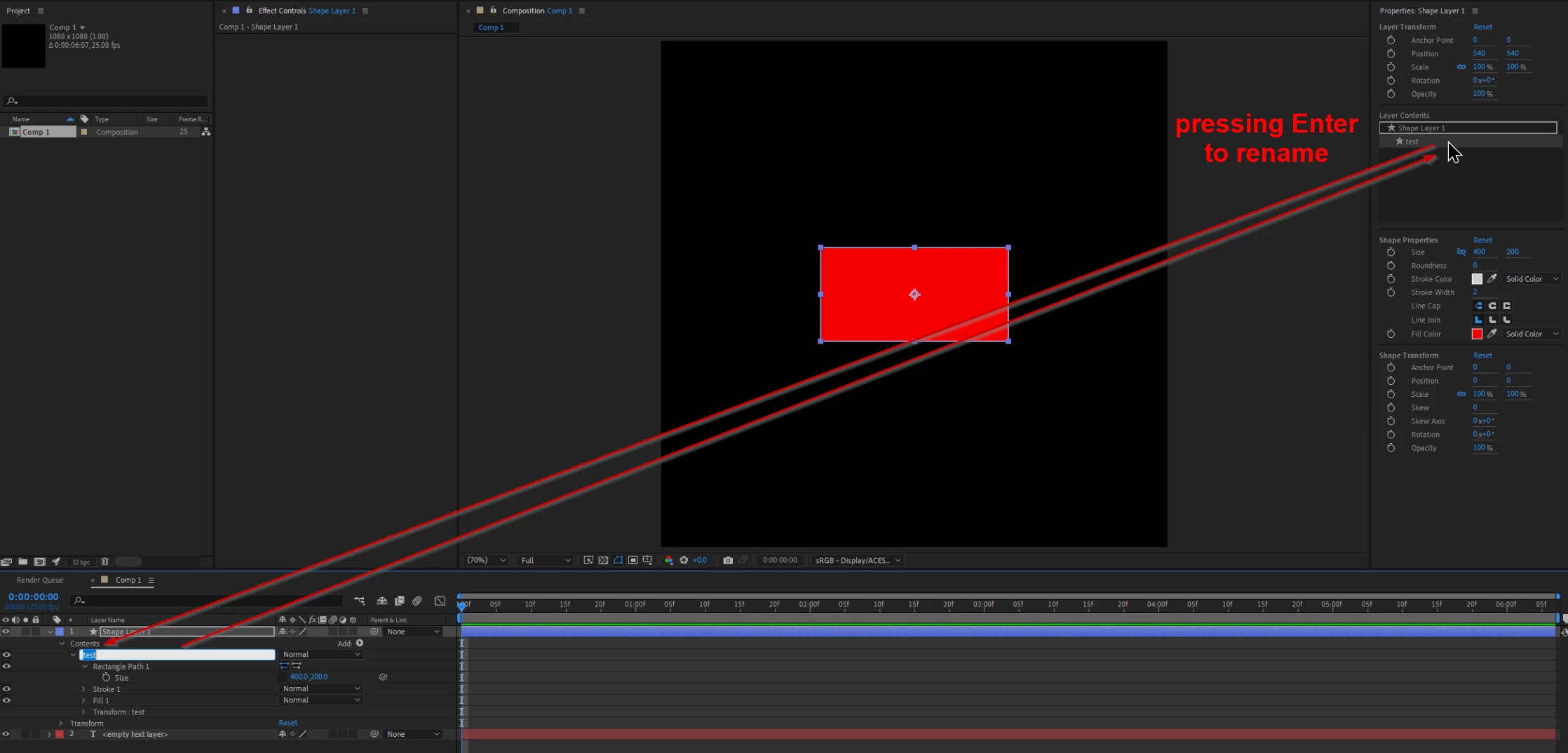This screenshot has height=753, width=1568.
Task: Delete selected project item with trash icon
Action: pos(105,562)
